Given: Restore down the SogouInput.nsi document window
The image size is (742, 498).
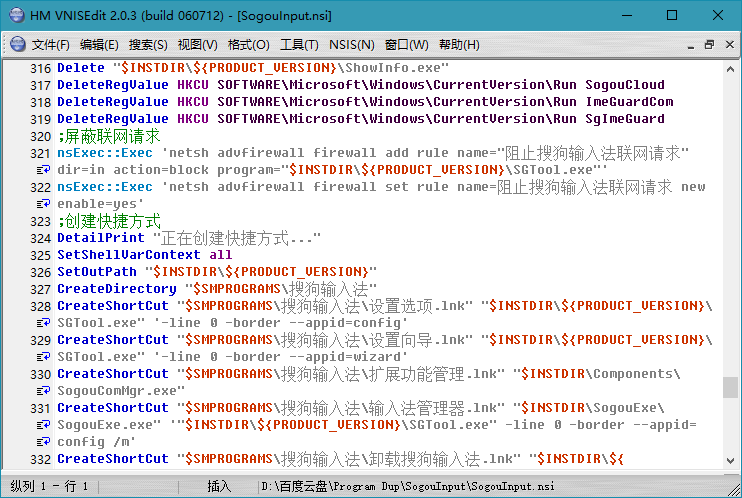Looking at the screenshot, I should pos(709,45).
